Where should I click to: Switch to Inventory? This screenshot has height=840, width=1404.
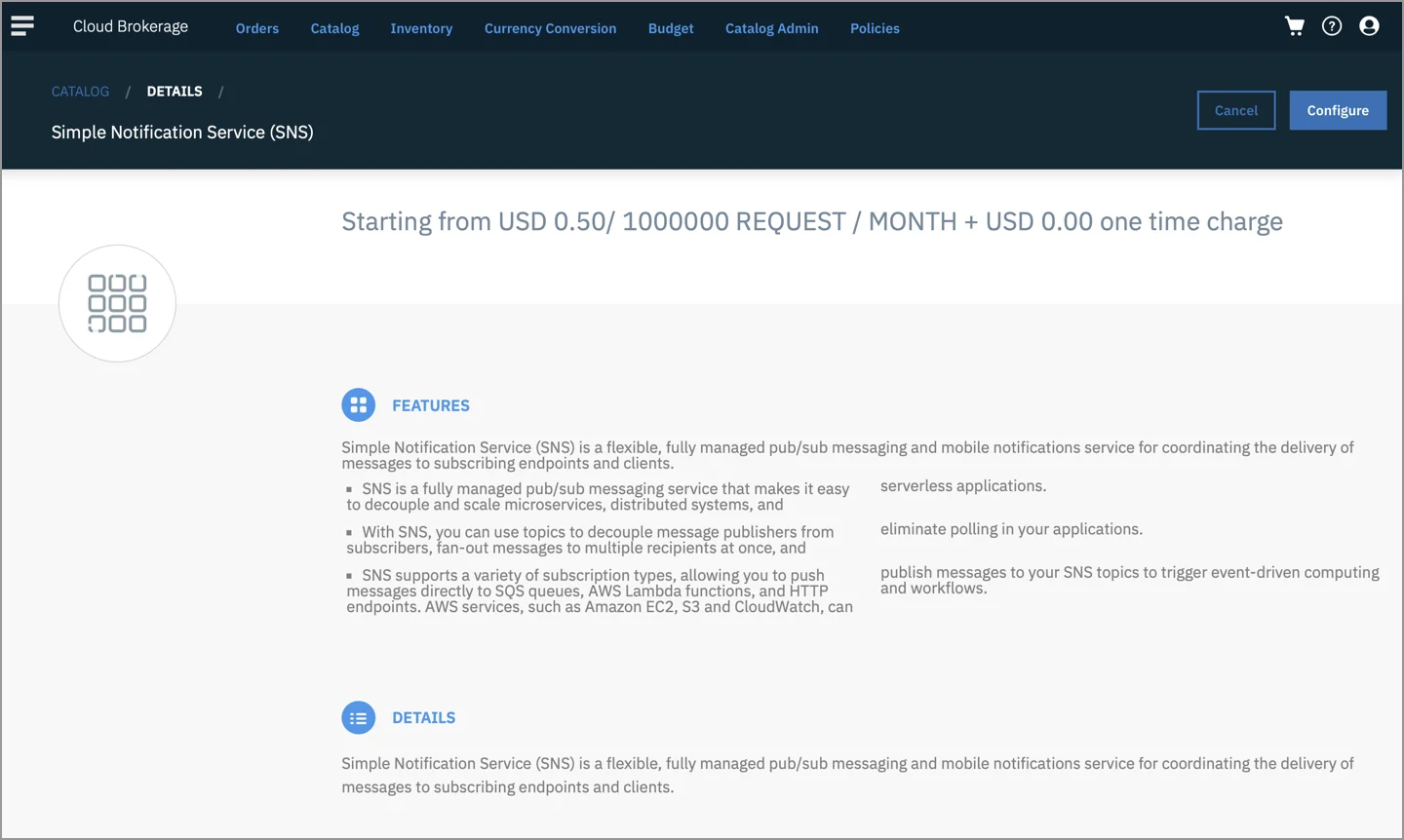(x=421, y=28)
